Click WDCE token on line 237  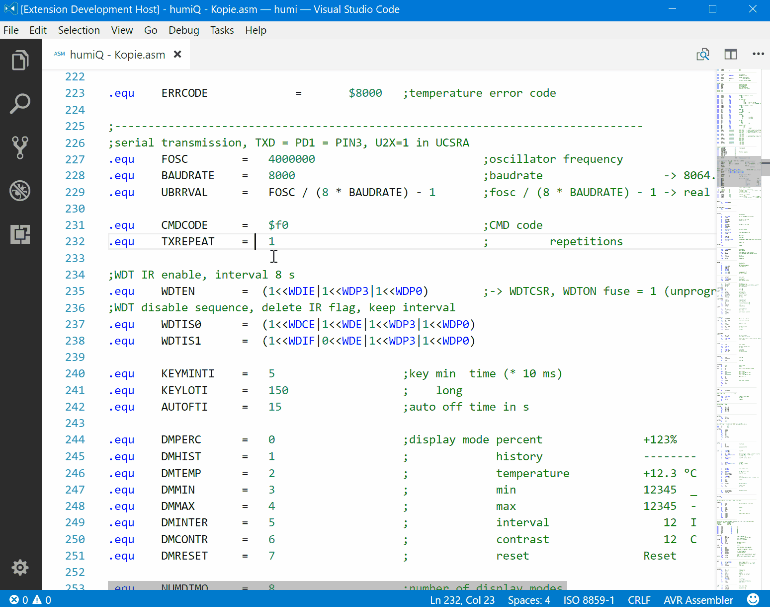(301, 324)
